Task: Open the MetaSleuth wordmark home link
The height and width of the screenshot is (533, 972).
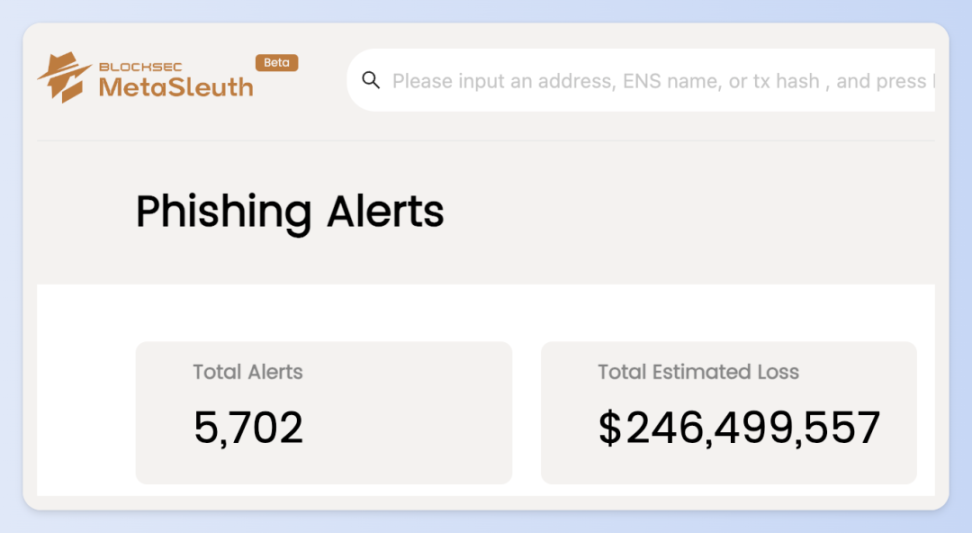Action: (x=176, y=87)
